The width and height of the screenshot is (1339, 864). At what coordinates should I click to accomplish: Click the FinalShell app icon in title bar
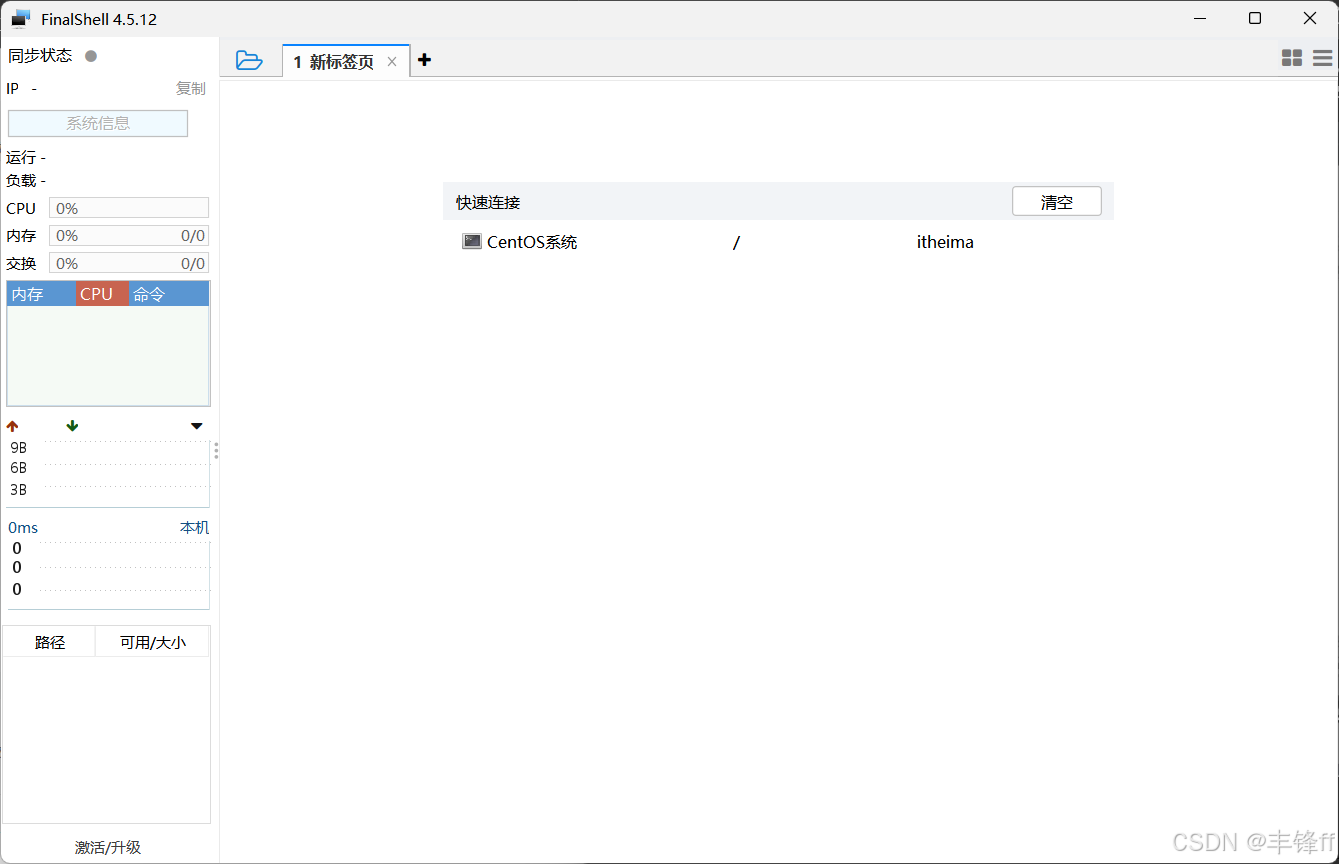coord(20,19)
